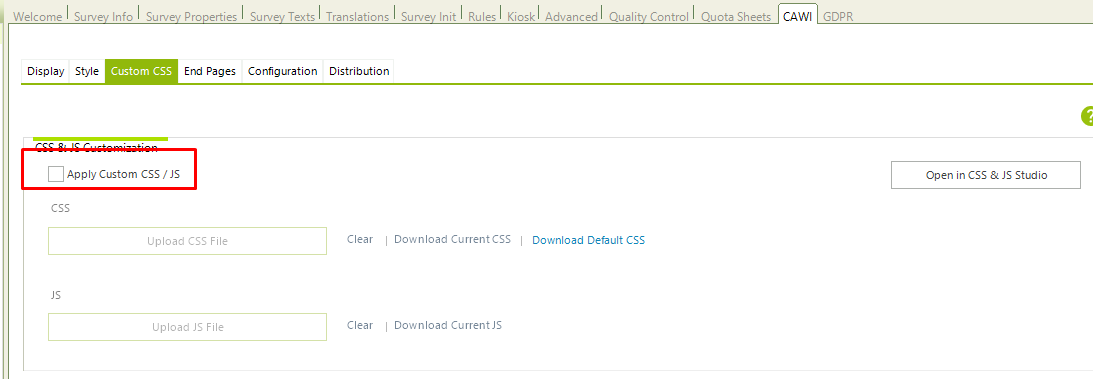Click Download Current JS link
This screenshot has width=1093, height=379.
[x=448, y=325]
